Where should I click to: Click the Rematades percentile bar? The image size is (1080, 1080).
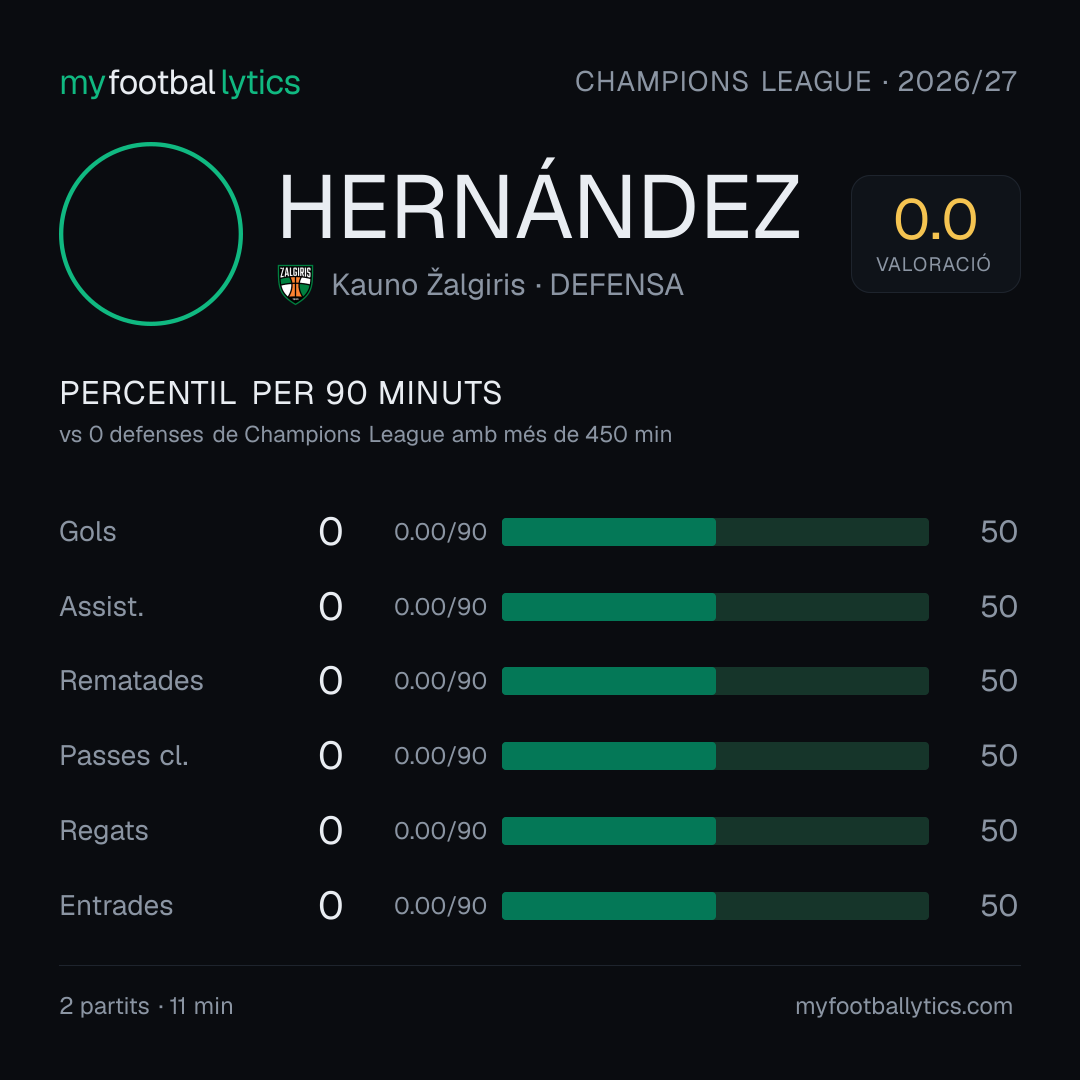(715, 681)
